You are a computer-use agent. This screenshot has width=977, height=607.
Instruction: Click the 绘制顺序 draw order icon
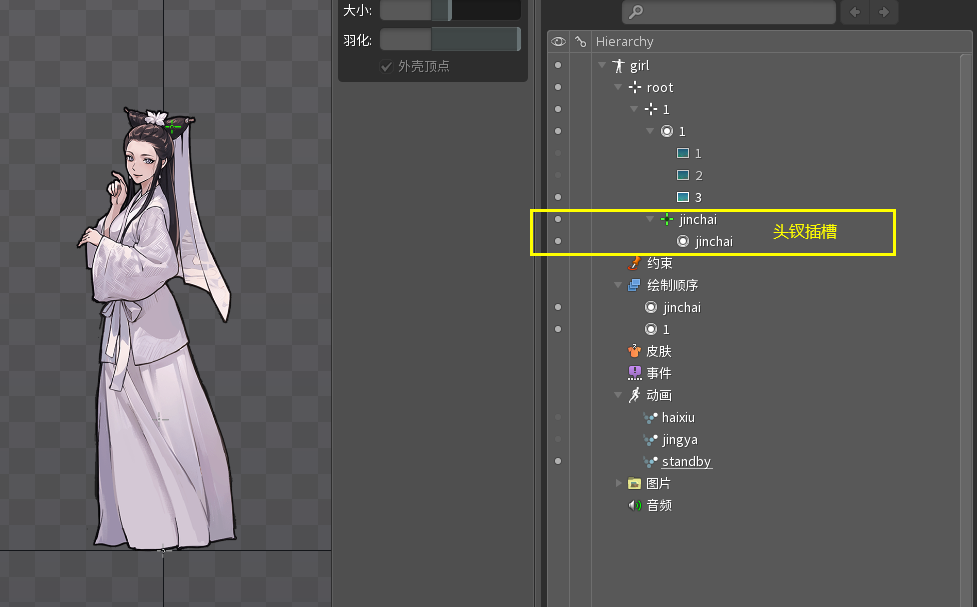(x=633, y=286)
